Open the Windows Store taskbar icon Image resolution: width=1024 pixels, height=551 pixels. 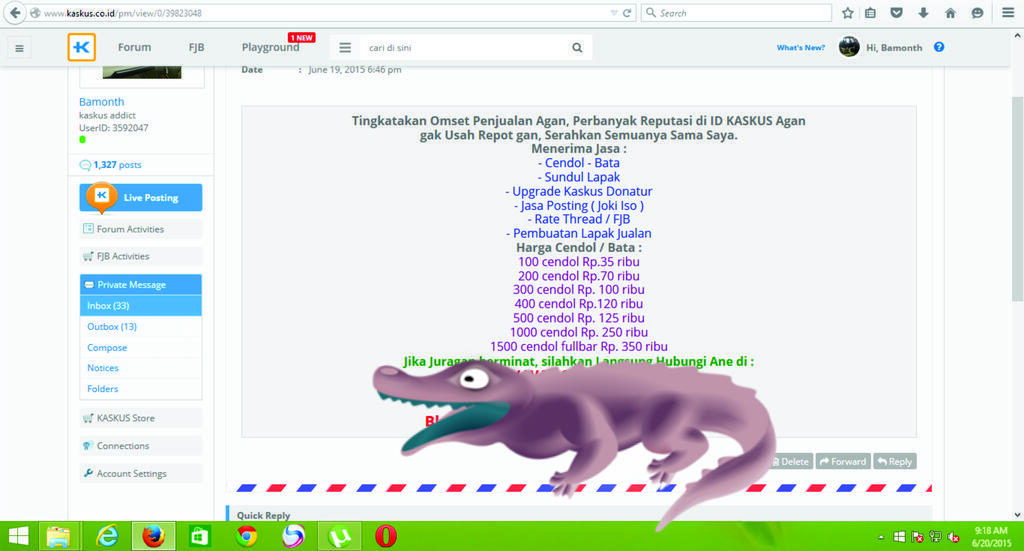(x=200, y=537)
